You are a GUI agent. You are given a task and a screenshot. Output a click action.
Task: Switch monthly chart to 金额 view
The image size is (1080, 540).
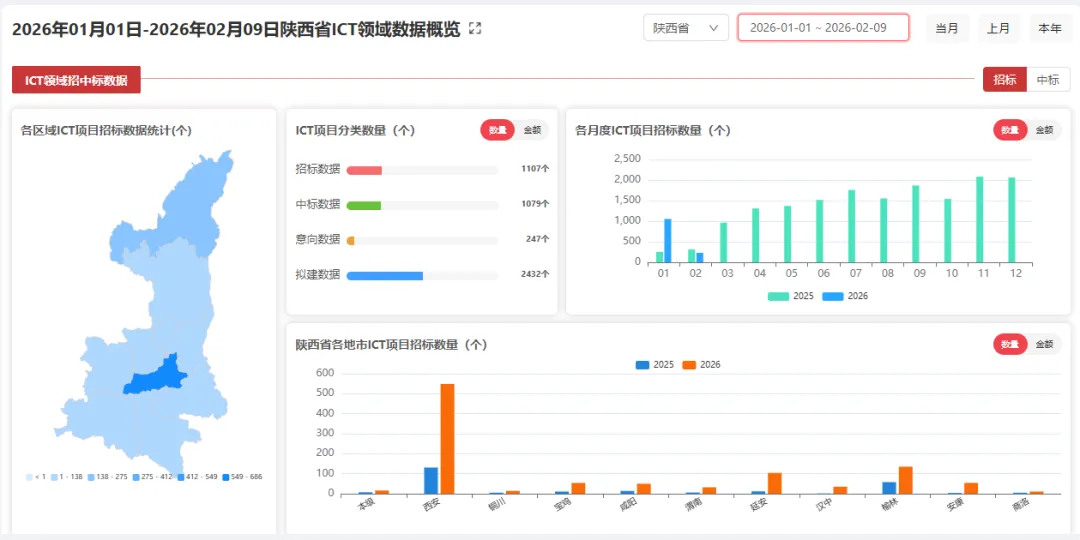tap(1044, 129)
